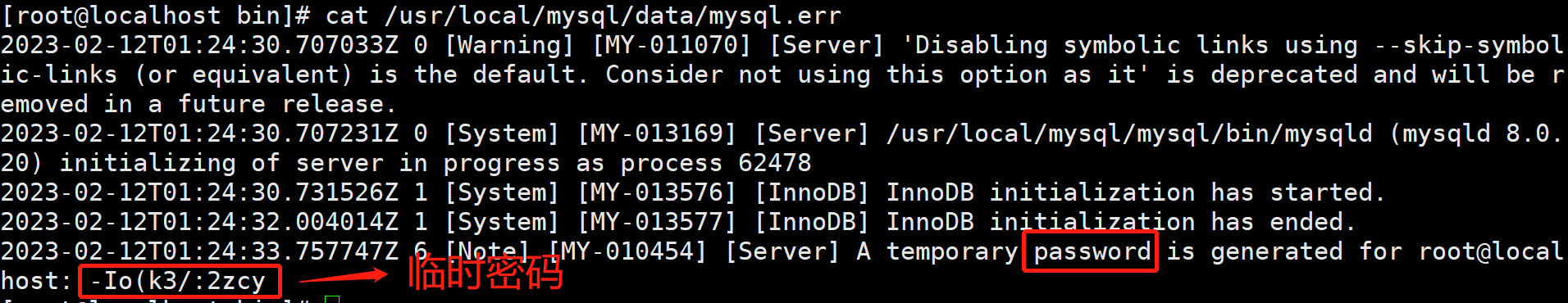Viewport: 1568px width, 303px height.
Task: Click the red Chinese annotation label 临时密码
Action: pyautogui.click(x=485, y=273)
